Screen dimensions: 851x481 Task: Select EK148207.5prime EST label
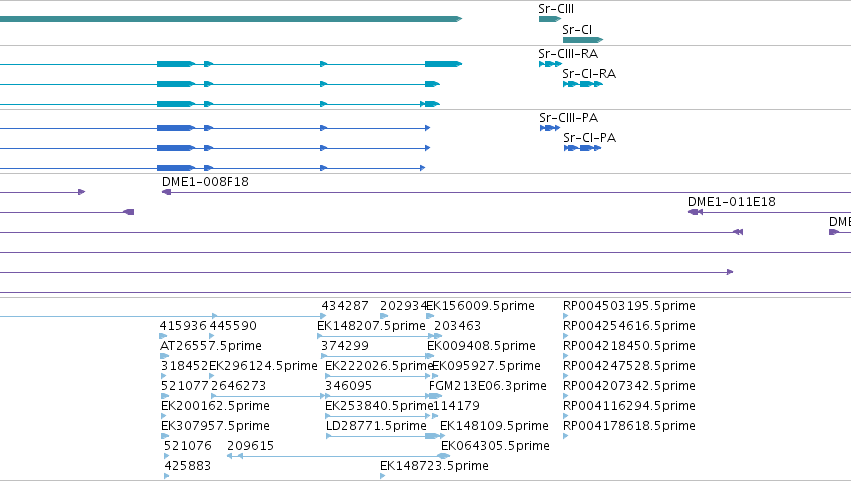coord(371,326)
